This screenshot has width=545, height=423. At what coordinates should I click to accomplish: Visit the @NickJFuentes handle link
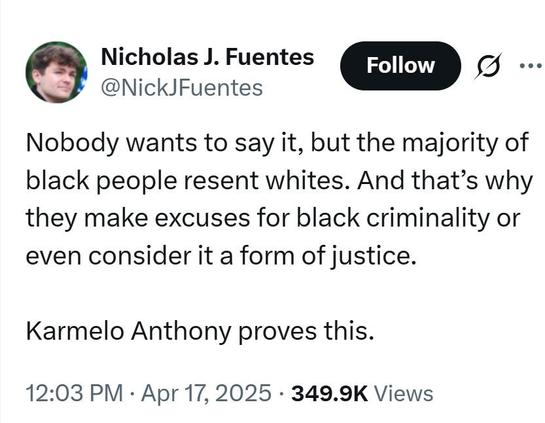182,88
